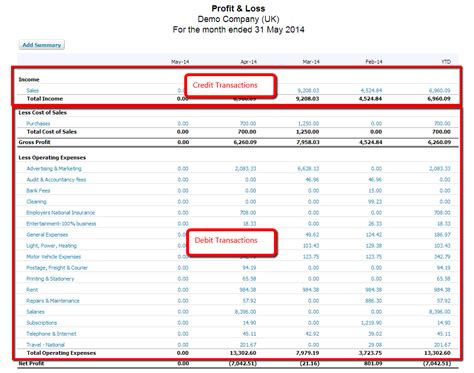Select Total Cost of Sales Apr-14 amount
This screenshot has height=373, width=474.
tap(247, 132)
